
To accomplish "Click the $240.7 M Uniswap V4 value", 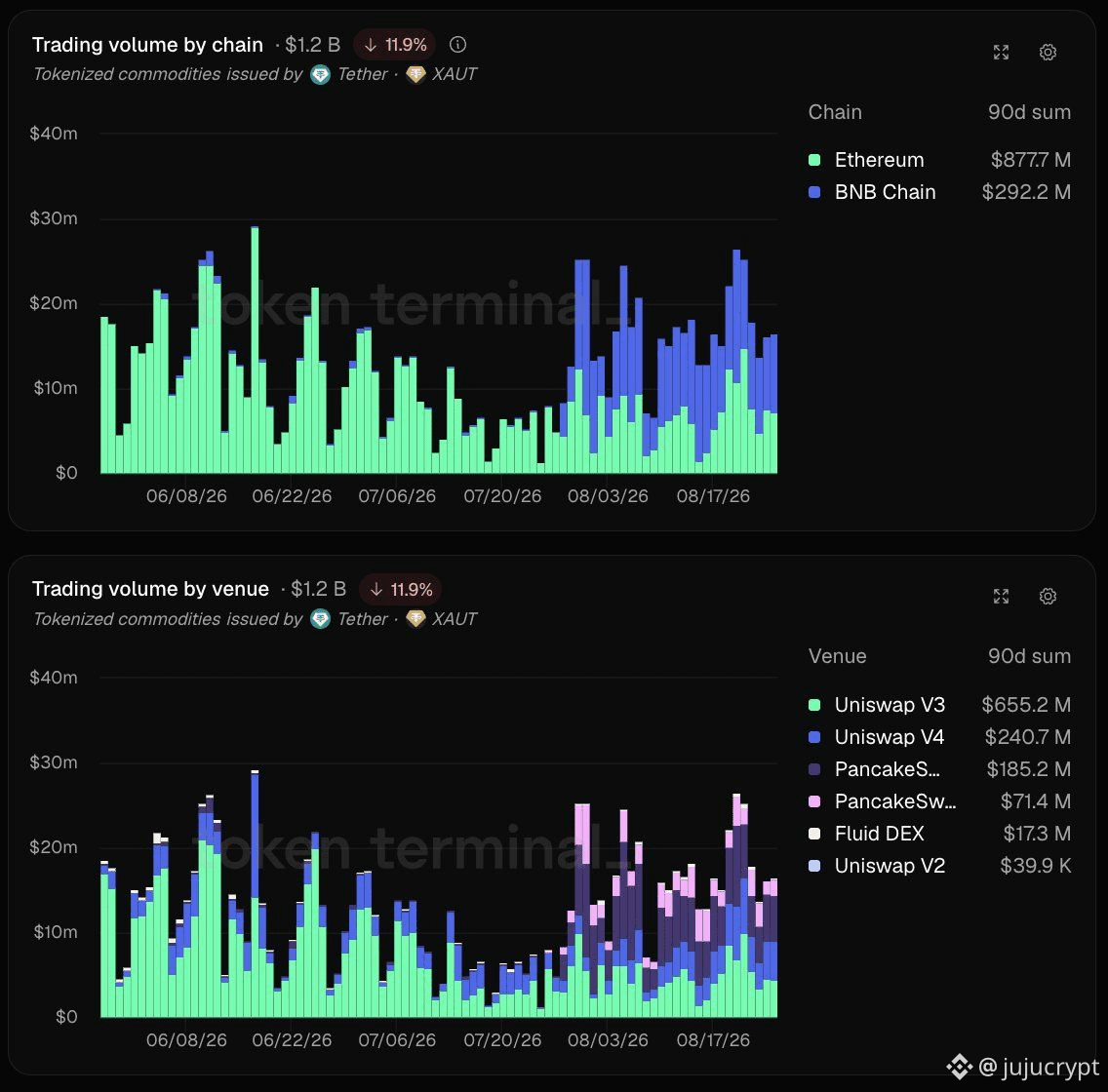I will [x=1027, y=737].
